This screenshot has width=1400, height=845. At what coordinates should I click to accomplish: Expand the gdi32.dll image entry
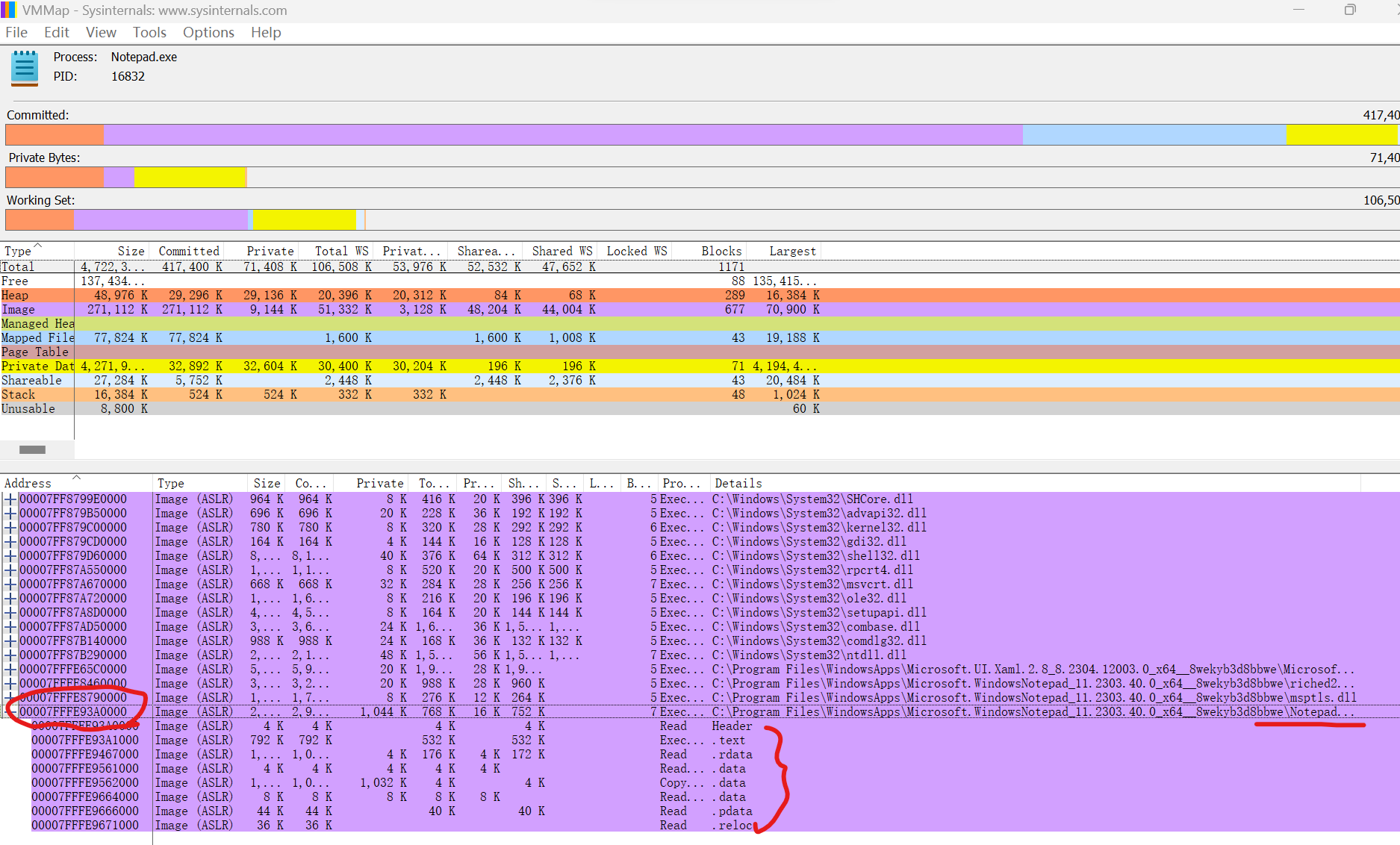[10, 541]
